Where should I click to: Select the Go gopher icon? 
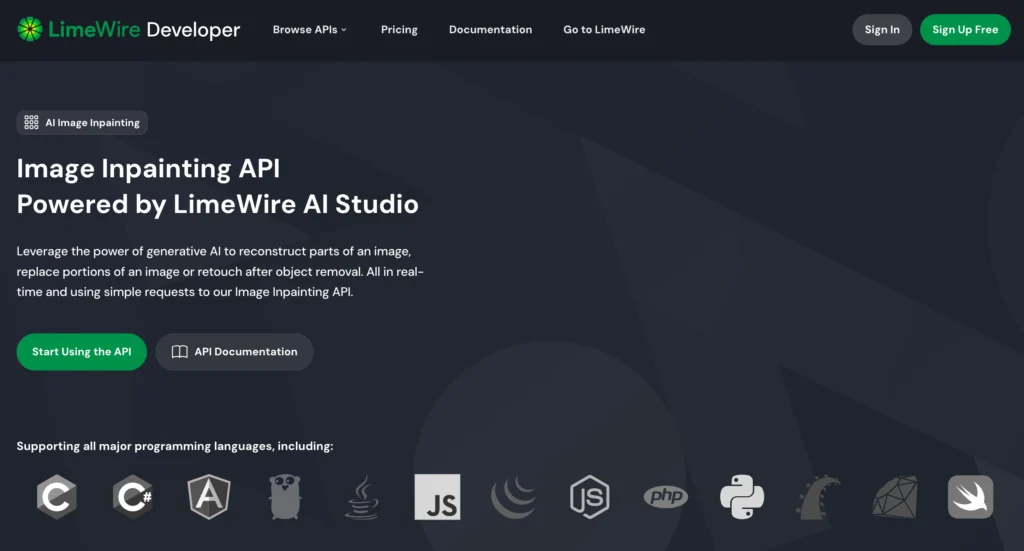tap(285, 497)
